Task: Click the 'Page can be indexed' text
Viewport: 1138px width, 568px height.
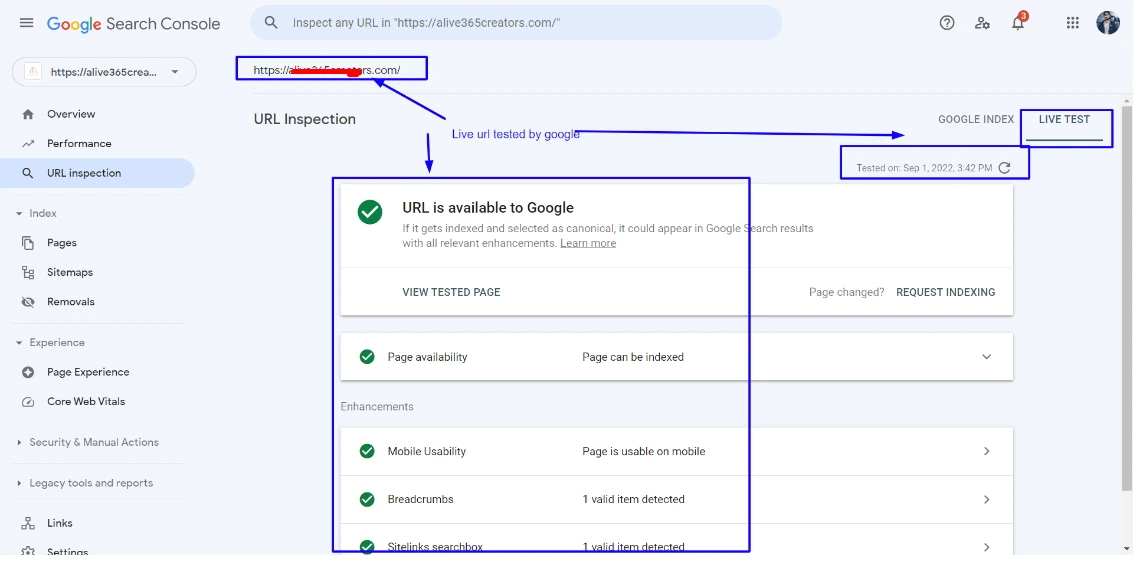Action: [x=633, y=357]
